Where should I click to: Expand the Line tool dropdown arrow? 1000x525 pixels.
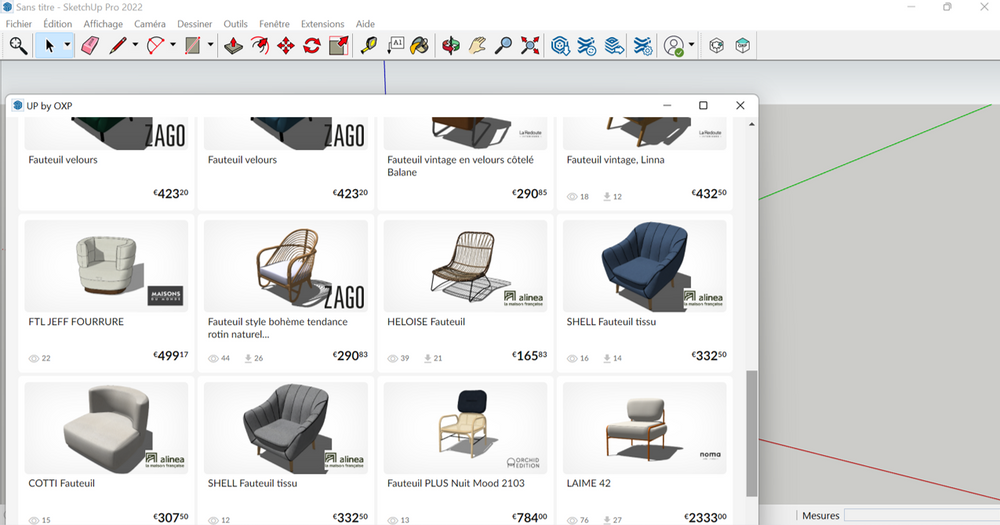tap(135, 45)
